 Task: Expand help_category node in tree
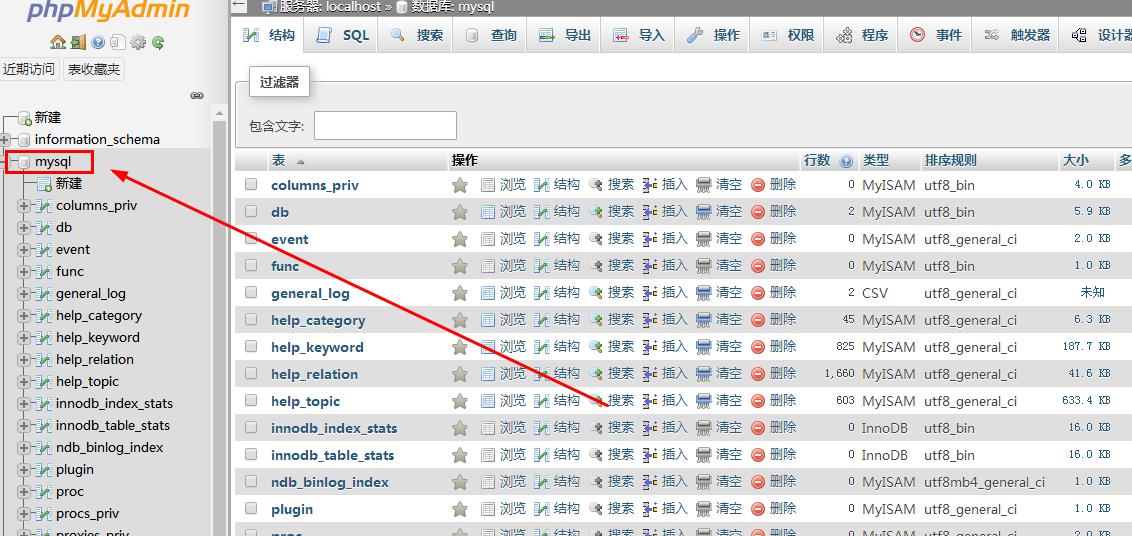click(x=24, y=316)
